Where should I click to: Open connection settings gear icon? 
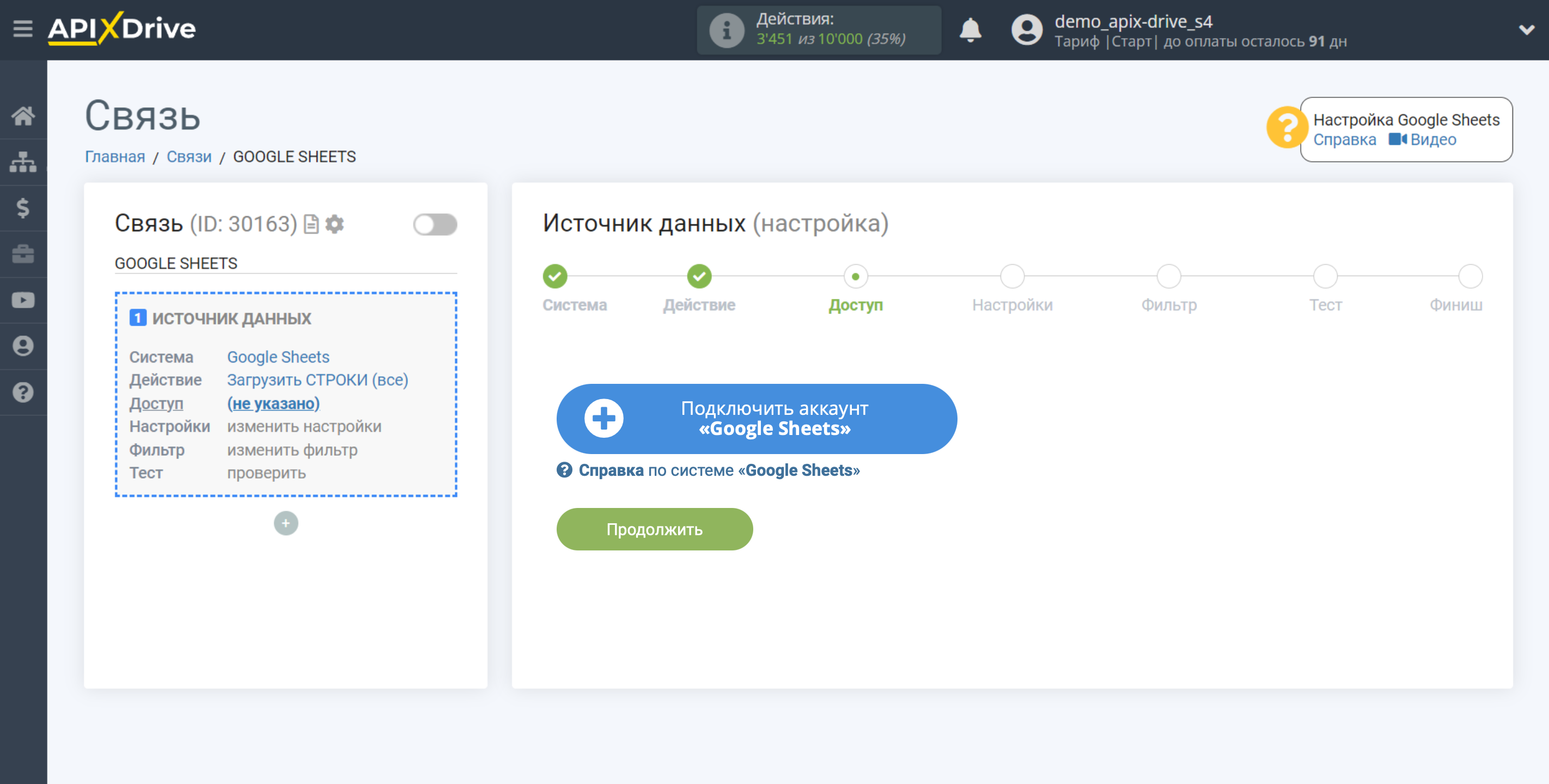(334, 224)
